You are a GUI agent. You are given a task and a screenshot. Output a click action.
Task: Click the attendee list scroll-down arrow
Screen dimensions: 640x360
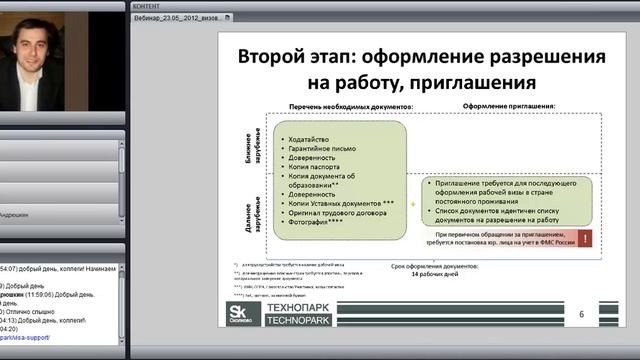121,220
